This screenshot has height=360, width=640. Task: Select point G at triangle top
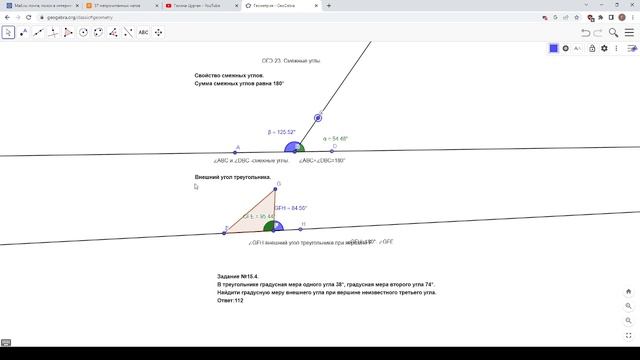coord(275,189)
